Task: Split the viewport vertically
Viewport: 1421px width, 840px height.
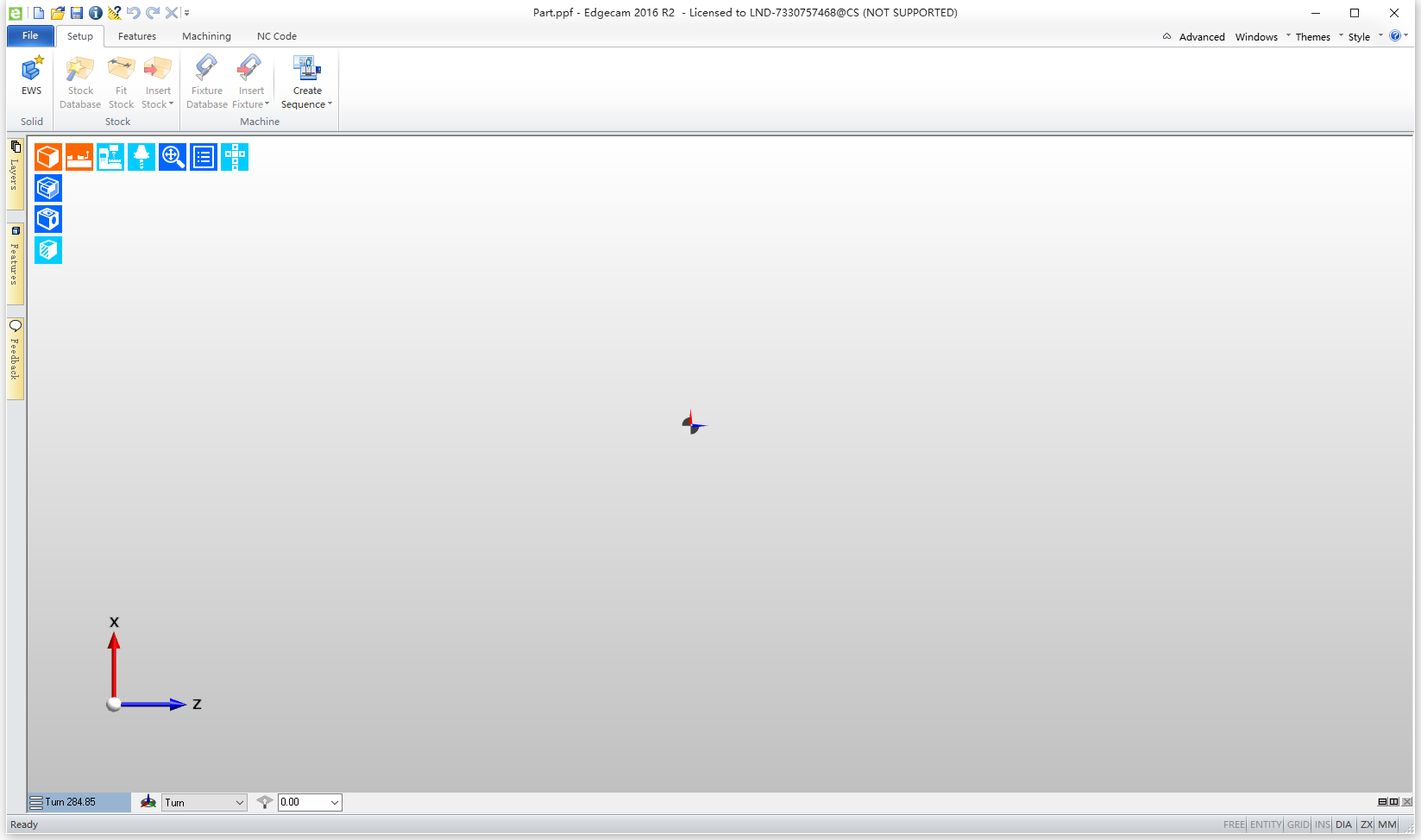Action: [1394, 802]
